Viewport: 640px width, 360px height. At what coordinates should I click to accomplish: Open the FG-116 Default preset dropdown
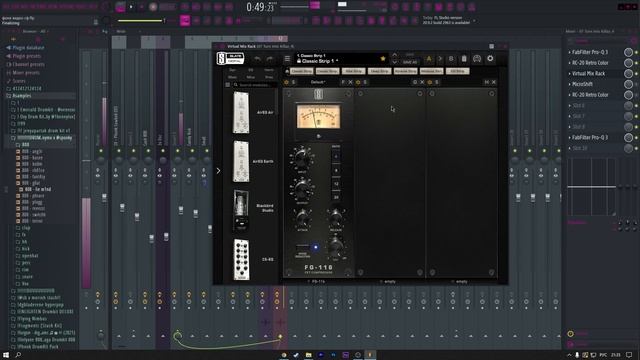pyautogui.click(x=318, y=82)
